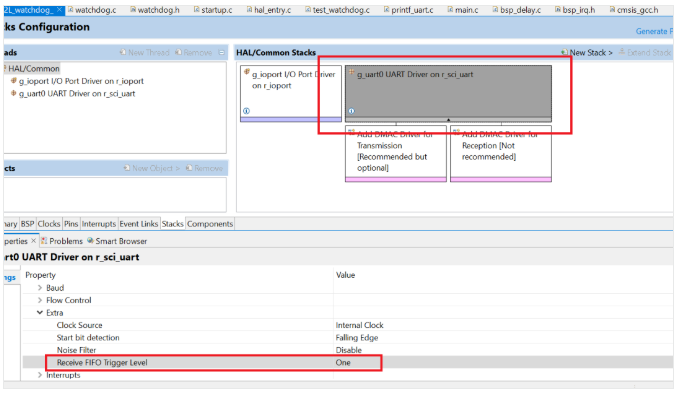Open bsp_irq.h editor tab
Viewport: 678px width, 397px height.
click(575, 10)
